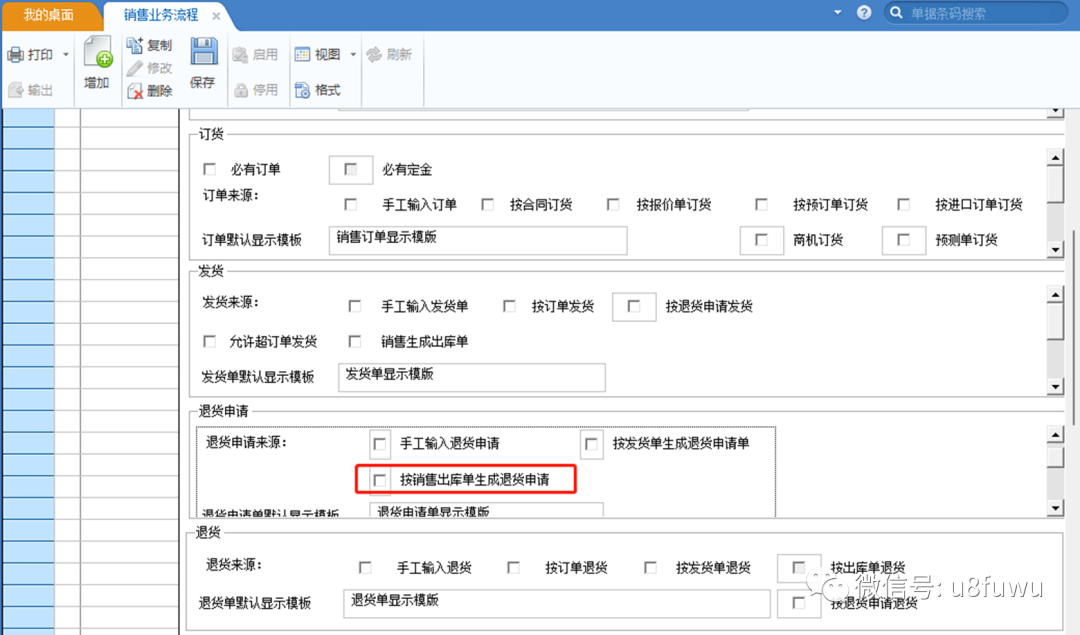Select the 销售业务流程 tab
The width and height of the screenshot is (1080, 635).
click(160, 15)
